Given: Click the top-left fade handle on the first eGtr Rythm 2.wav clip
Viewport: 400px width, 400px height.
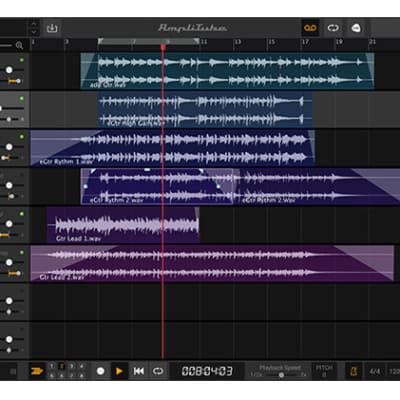Looking at the screenshot, I should (93, 170).
